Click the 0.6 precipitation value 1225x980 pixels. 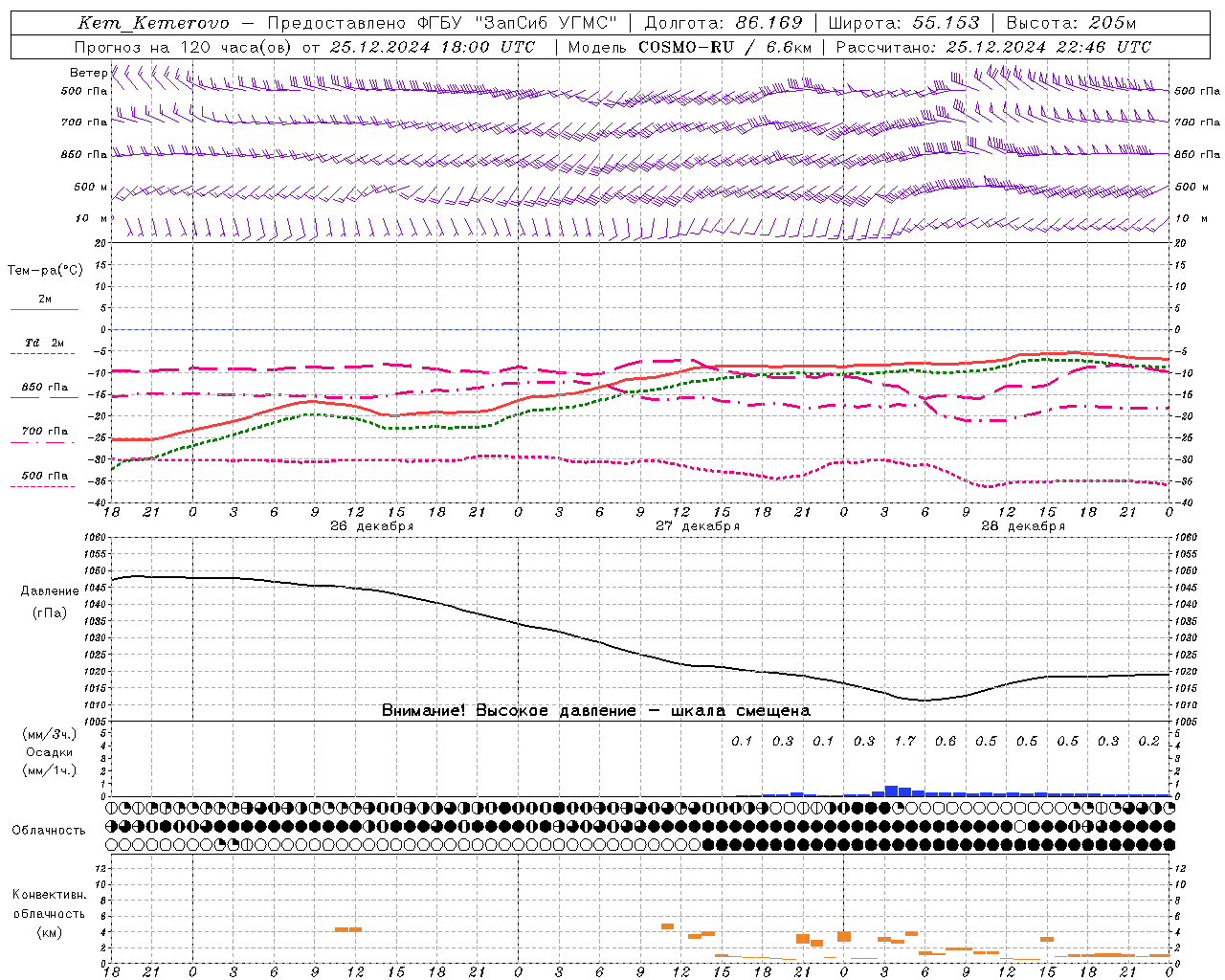(946, 741)
